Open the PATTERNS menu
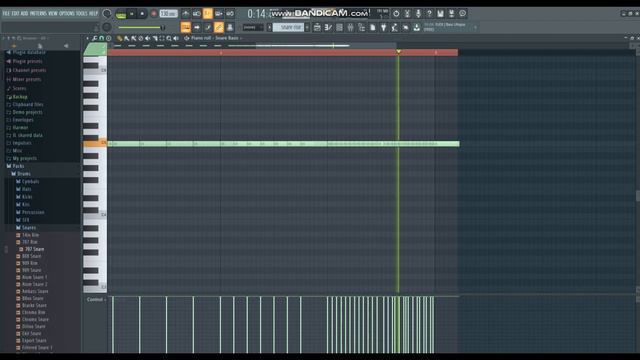 pyautogui.click(x=38, y=13)
